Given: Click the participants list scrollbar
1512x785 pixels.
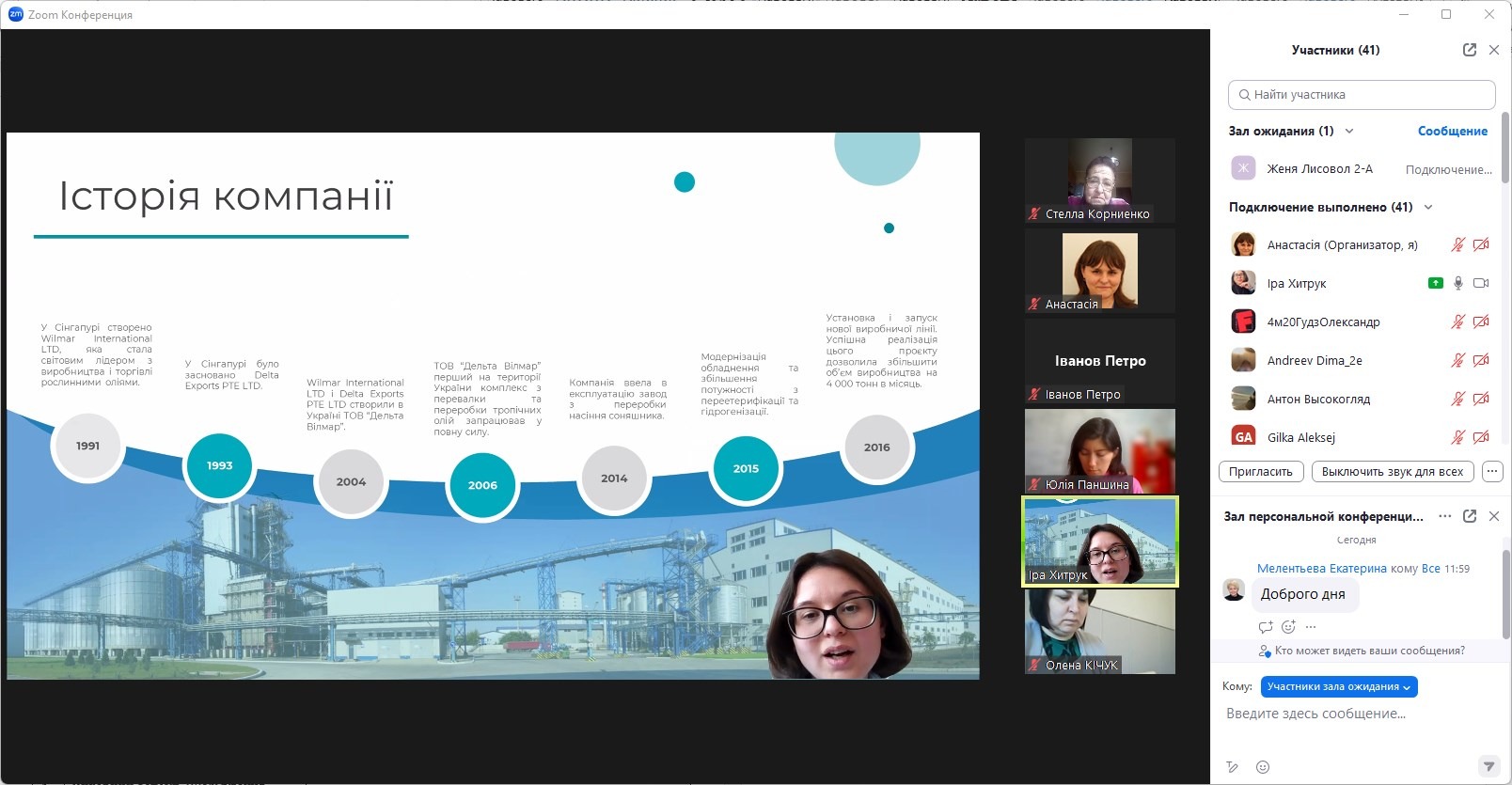Looking at the screenshot, I should point(1505,148).
